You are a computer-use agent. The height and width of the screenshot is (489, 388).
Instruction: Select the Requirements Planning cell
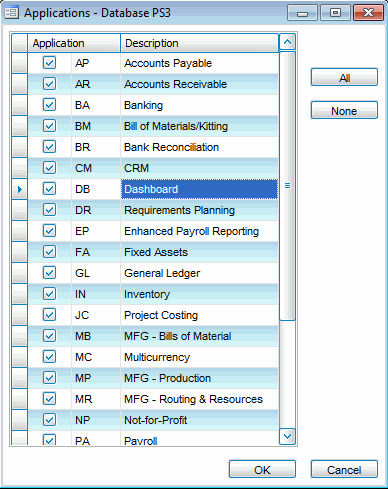(199, 210)
